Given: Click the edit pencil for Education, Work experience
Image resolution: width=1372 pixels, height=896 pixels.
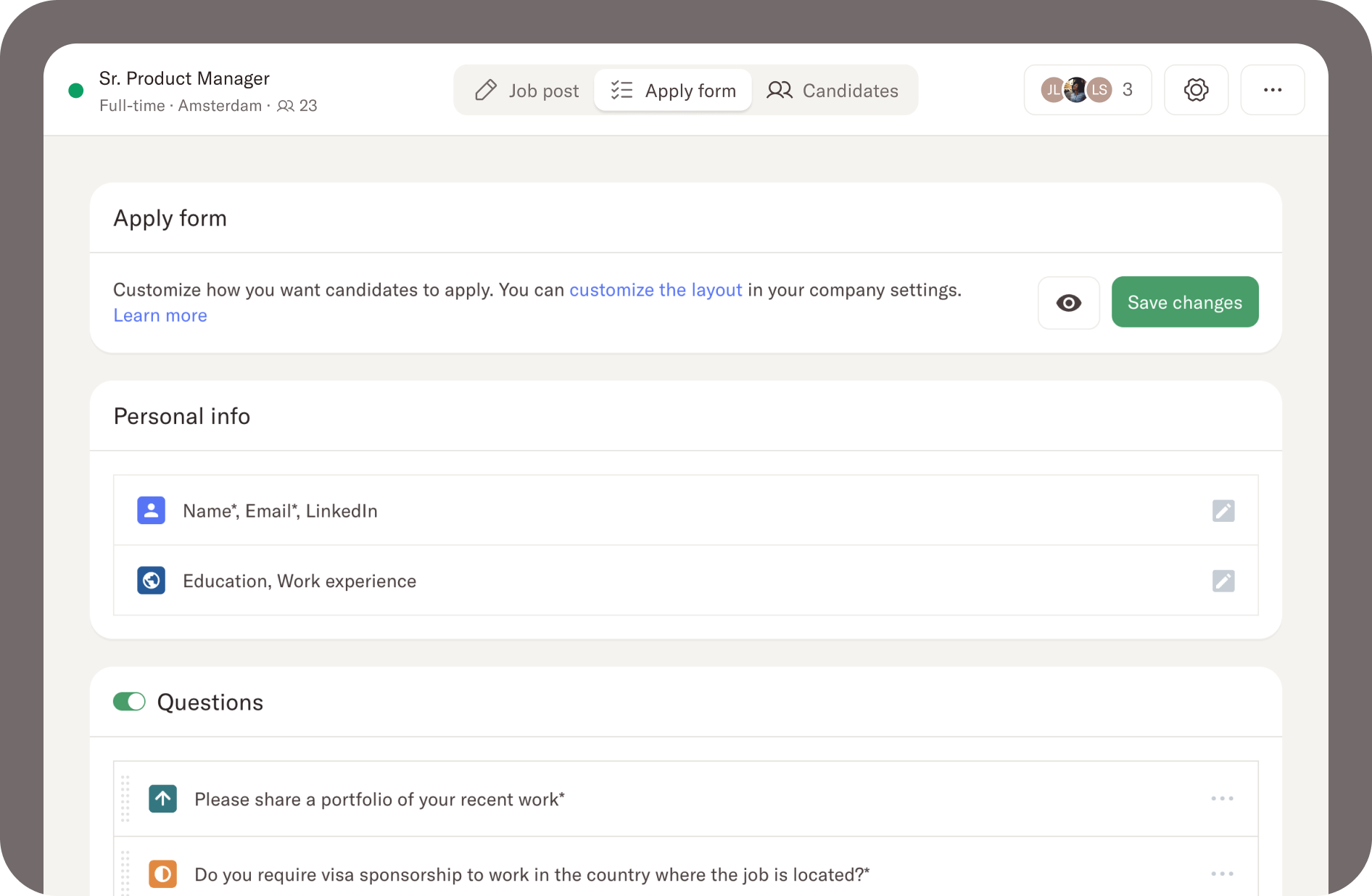Looking at the screenshot, I should (1223, 581).
